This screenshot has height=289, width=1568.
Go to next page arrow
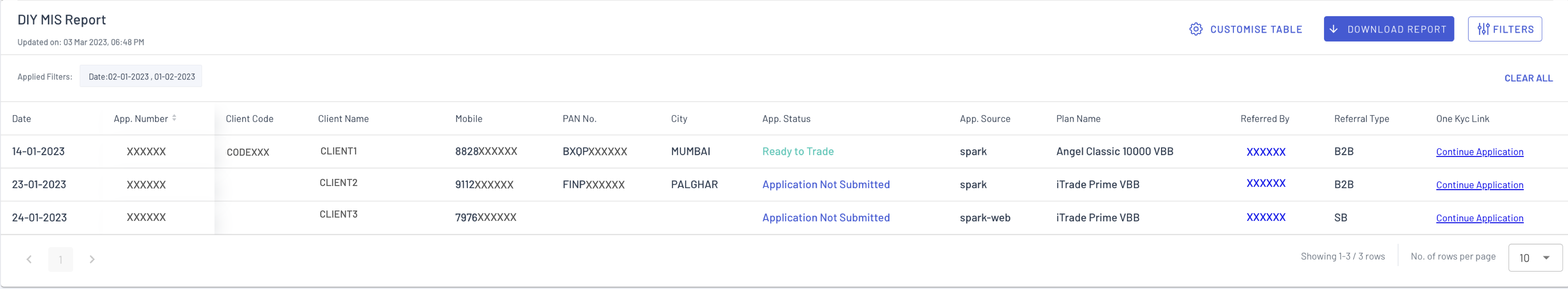[x=92, y=259]
